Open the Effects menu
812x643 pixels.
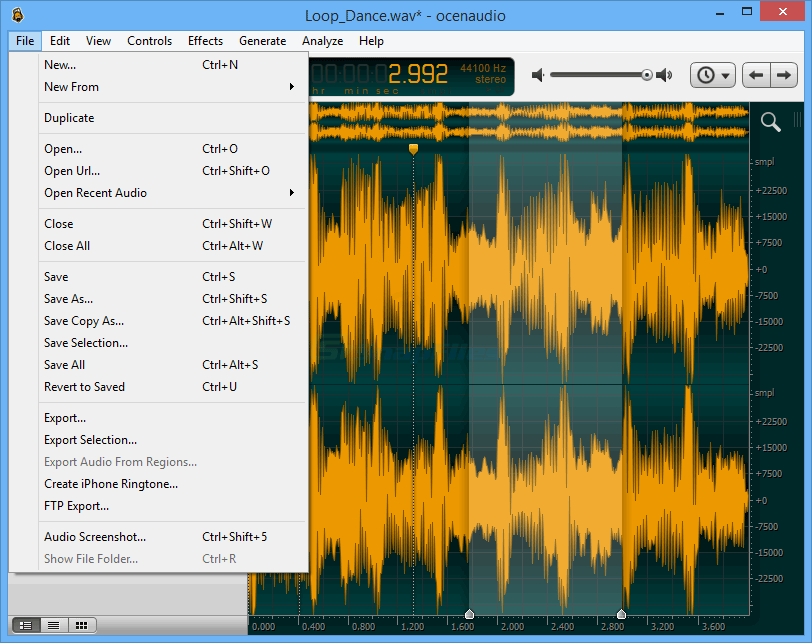(x=205, y=41)
